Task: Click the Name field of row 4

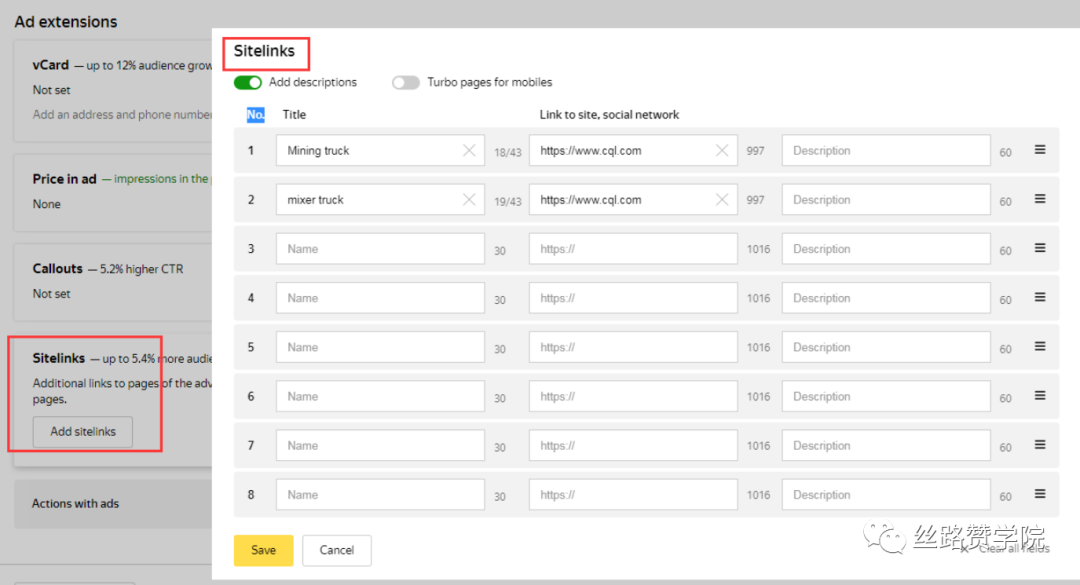Action: [380, 297]
